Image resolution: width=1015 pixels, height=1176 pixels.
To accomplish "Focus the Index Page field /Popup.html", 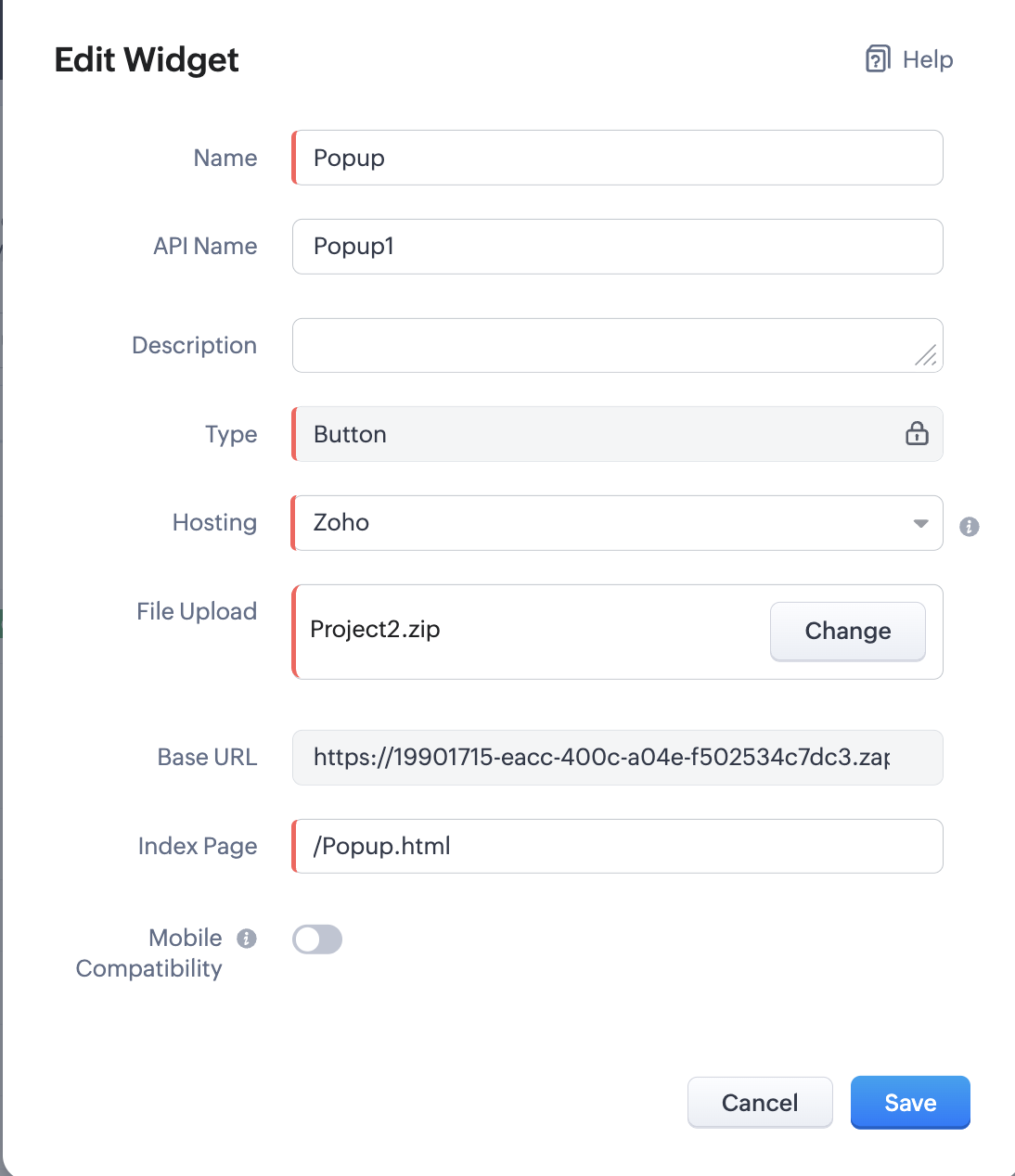I will tap(617, 846).
